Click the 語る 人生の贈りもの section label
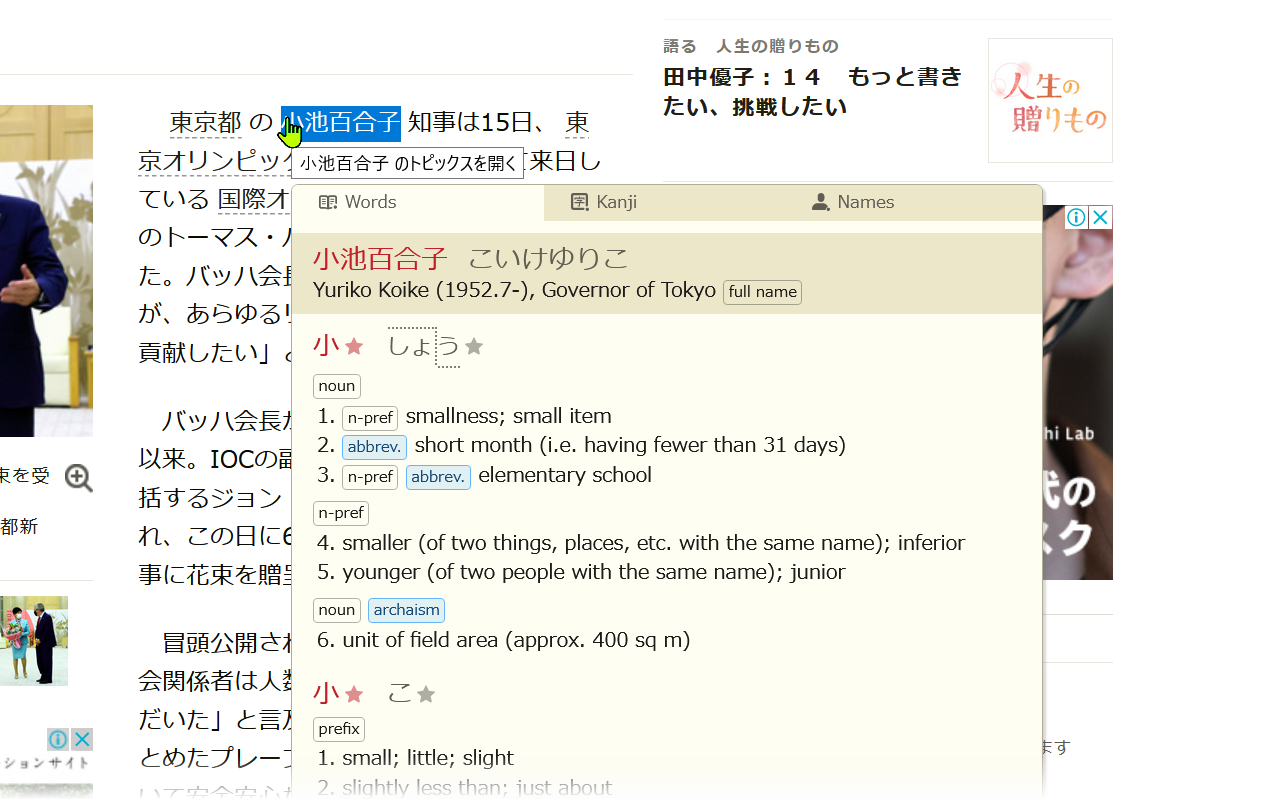Screen dimensions: 1280x800 pos(751,46)
